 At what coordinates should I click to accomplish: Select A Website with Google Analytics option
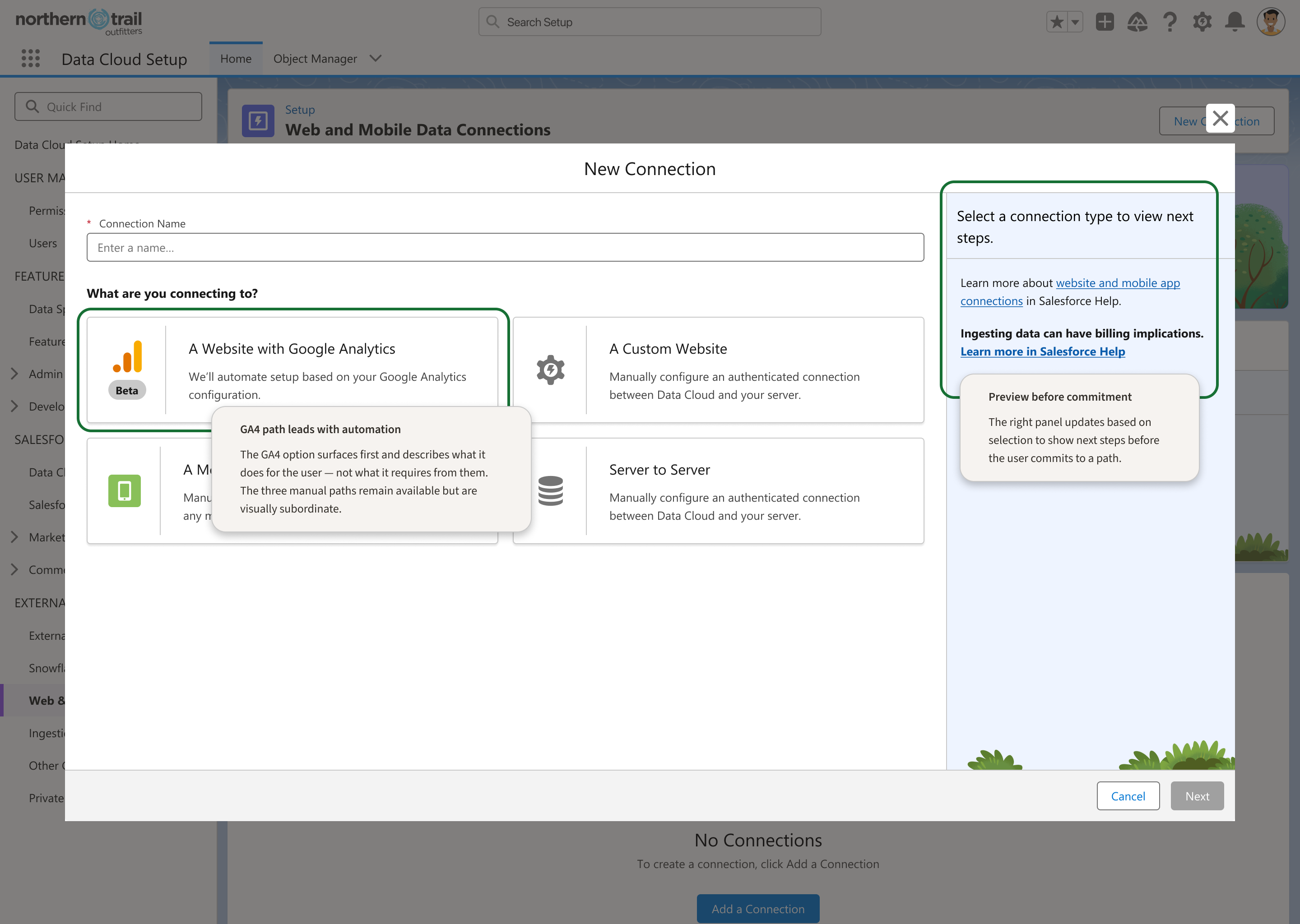[292, 370]
